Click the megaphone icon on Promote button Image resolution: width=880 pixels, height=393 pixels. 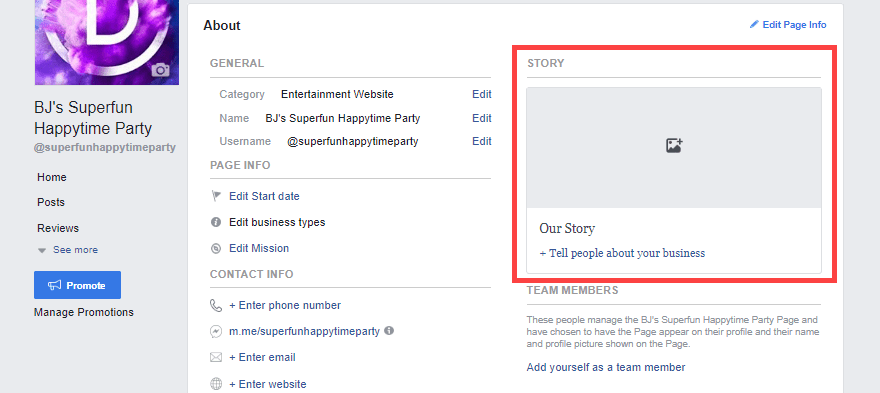coord(54,285)
